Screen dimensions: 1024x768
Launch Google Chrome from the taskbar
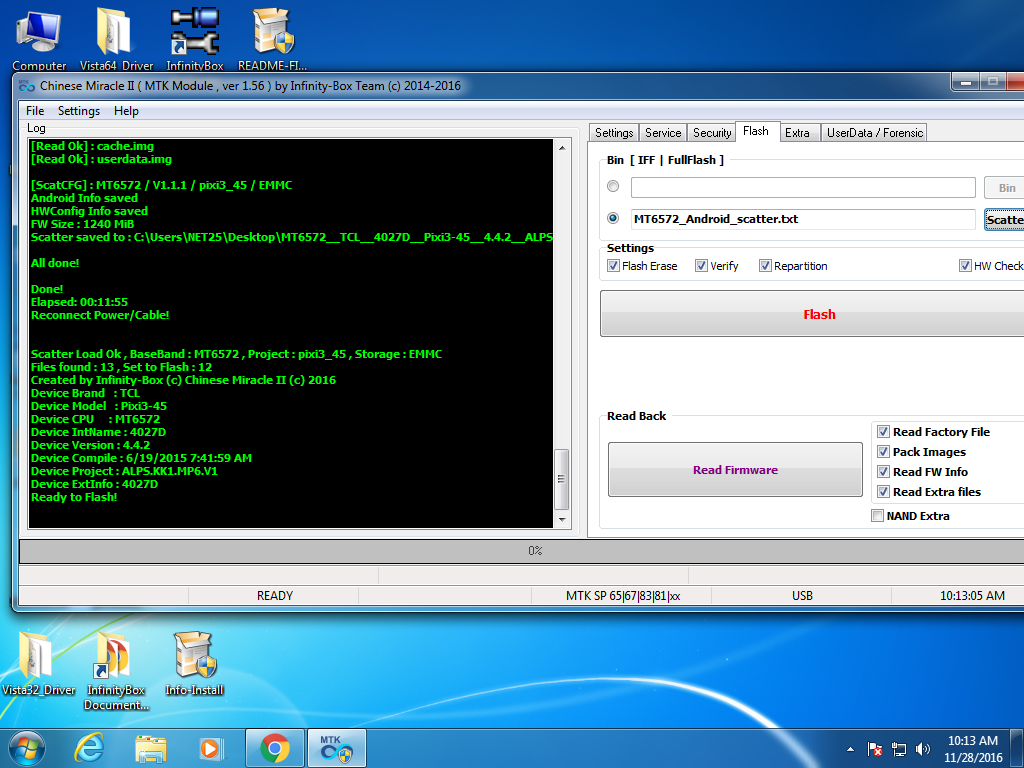point(275,747)
